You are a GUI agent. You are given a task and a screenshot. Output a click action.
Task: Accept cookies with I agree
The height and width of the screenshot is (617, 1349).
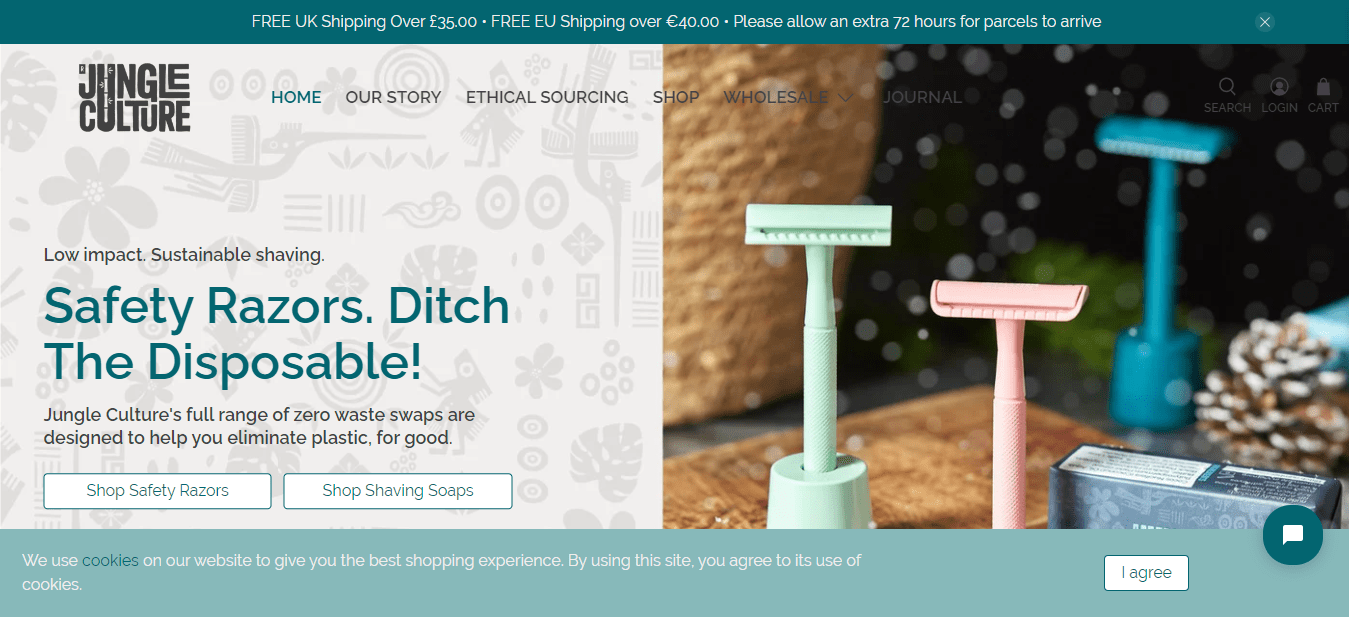point(1146,573)
